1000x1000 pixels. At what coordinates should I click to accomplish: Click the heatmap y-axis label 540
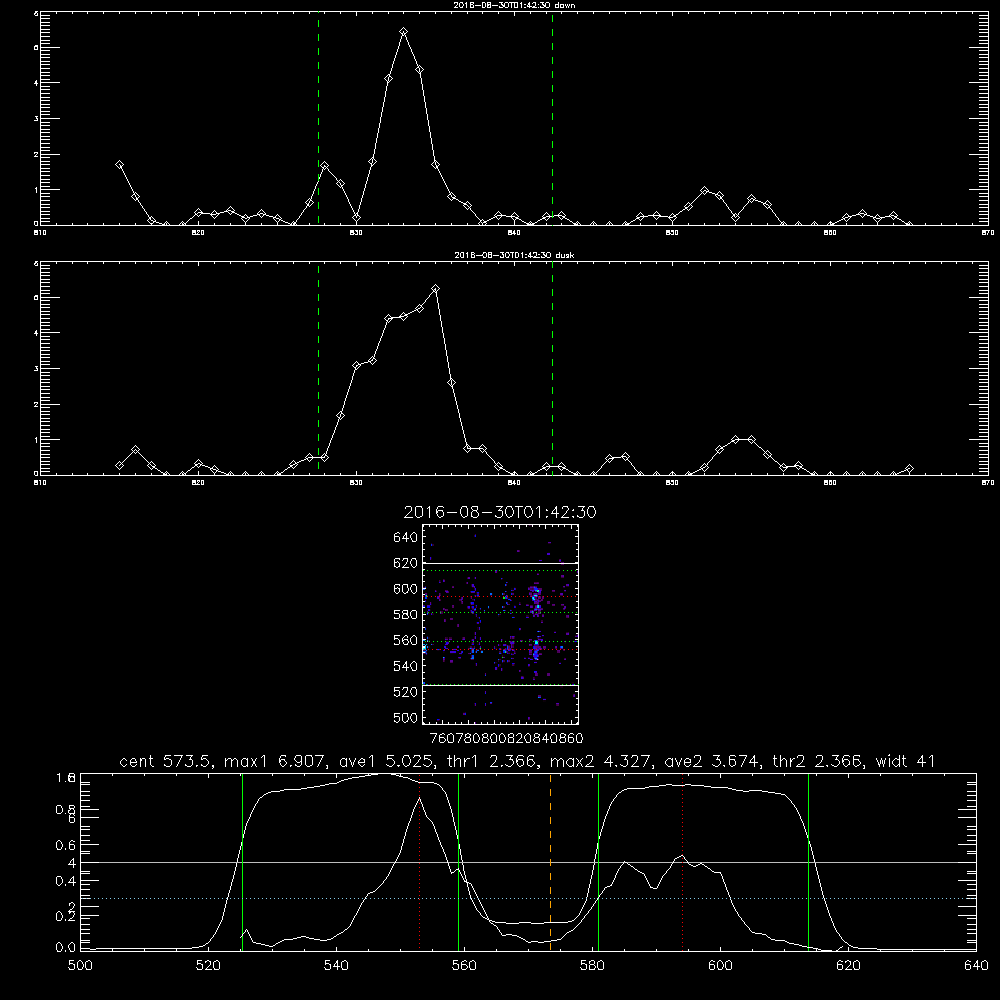[406, 666]
